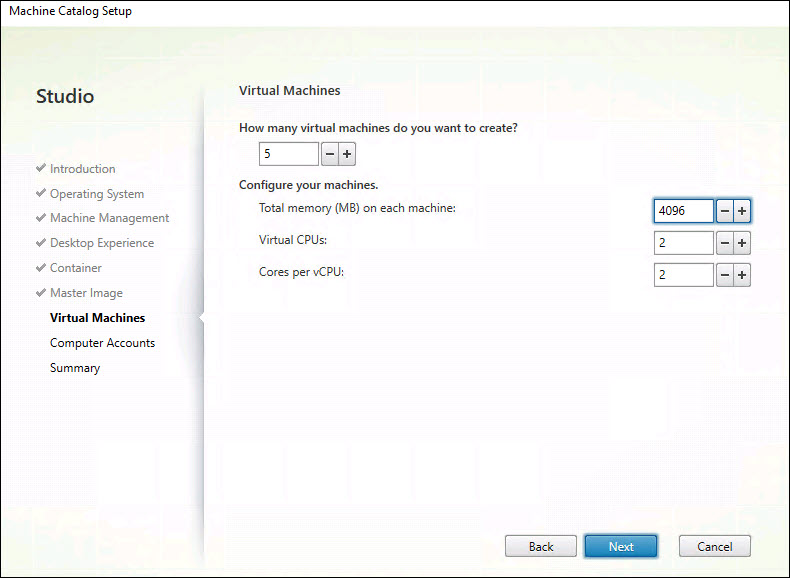Image resolution: width=790 pixels, height=578 pixels.
Task: Click the Back button
Action: coord(541,546)
